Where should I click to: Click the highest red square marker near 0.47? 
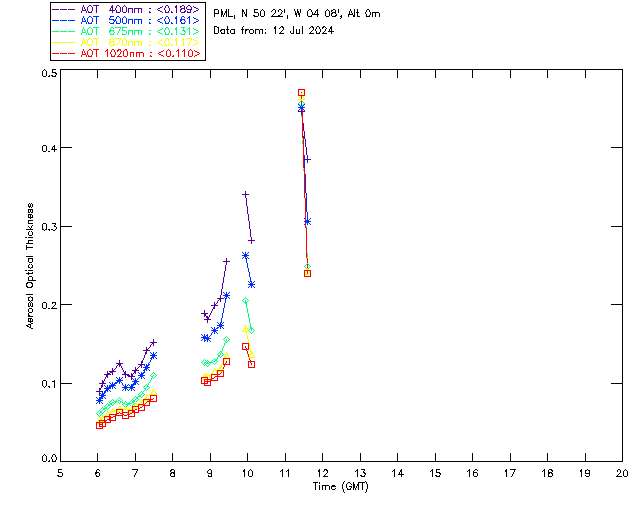click(301, 93)
